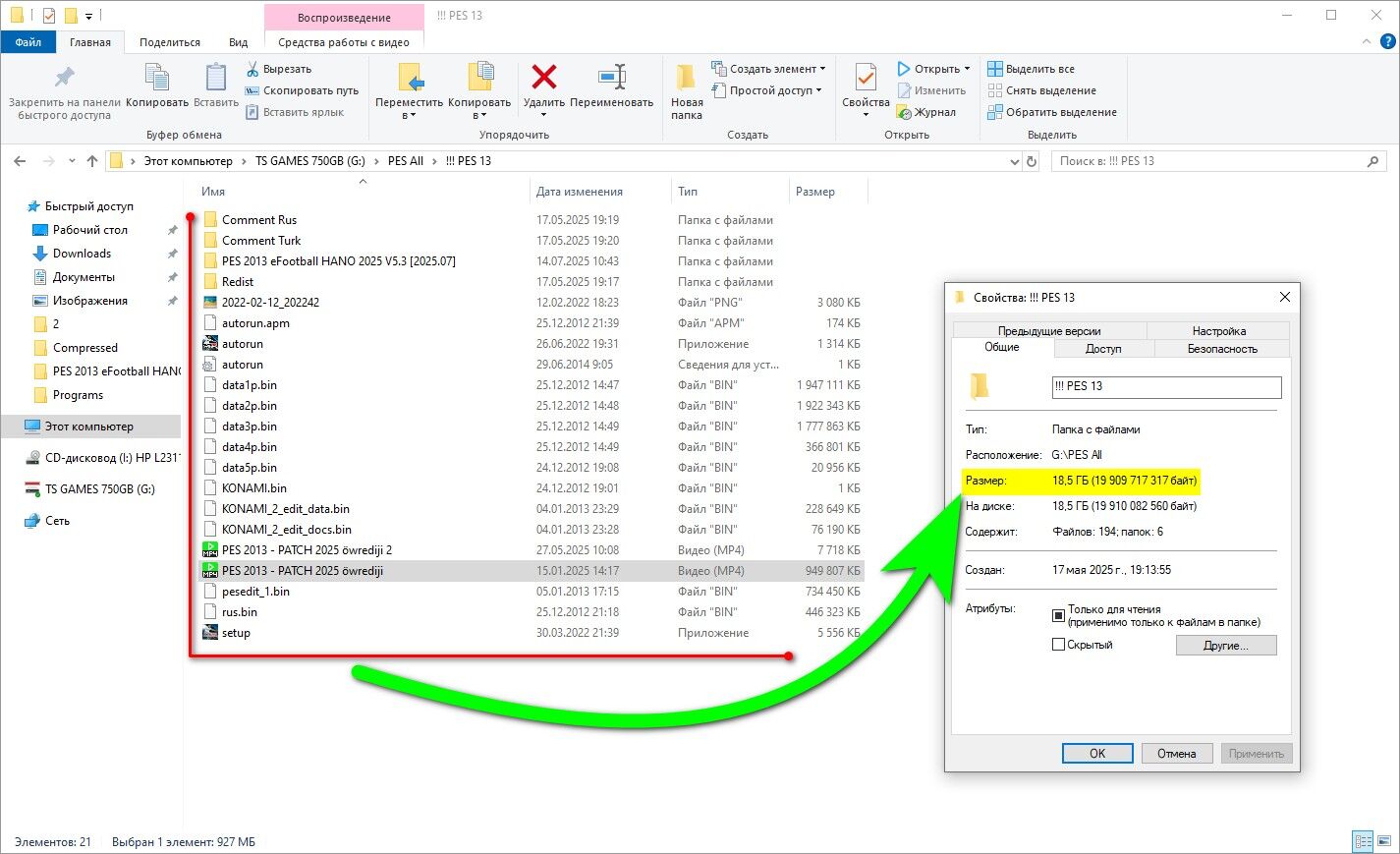Toggle Только для чтения checkbox
The image size is (1400, 854).
(x=1058, y=615)
